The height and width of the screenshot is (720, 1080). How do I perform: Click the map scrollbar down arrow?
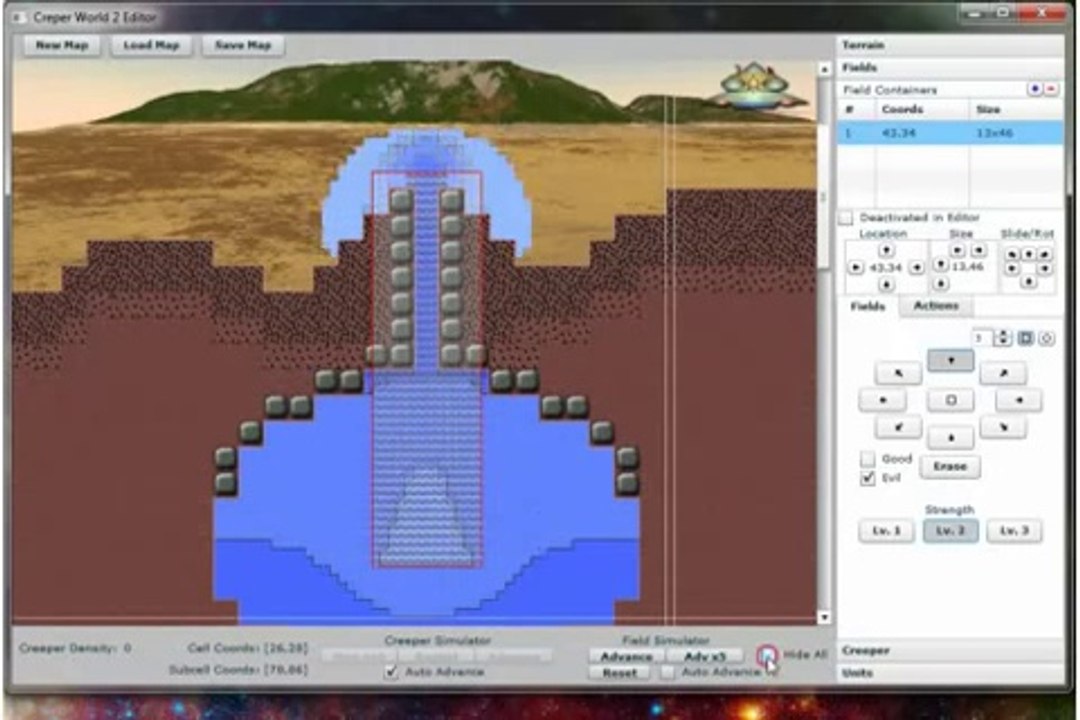tap(824, 617)
